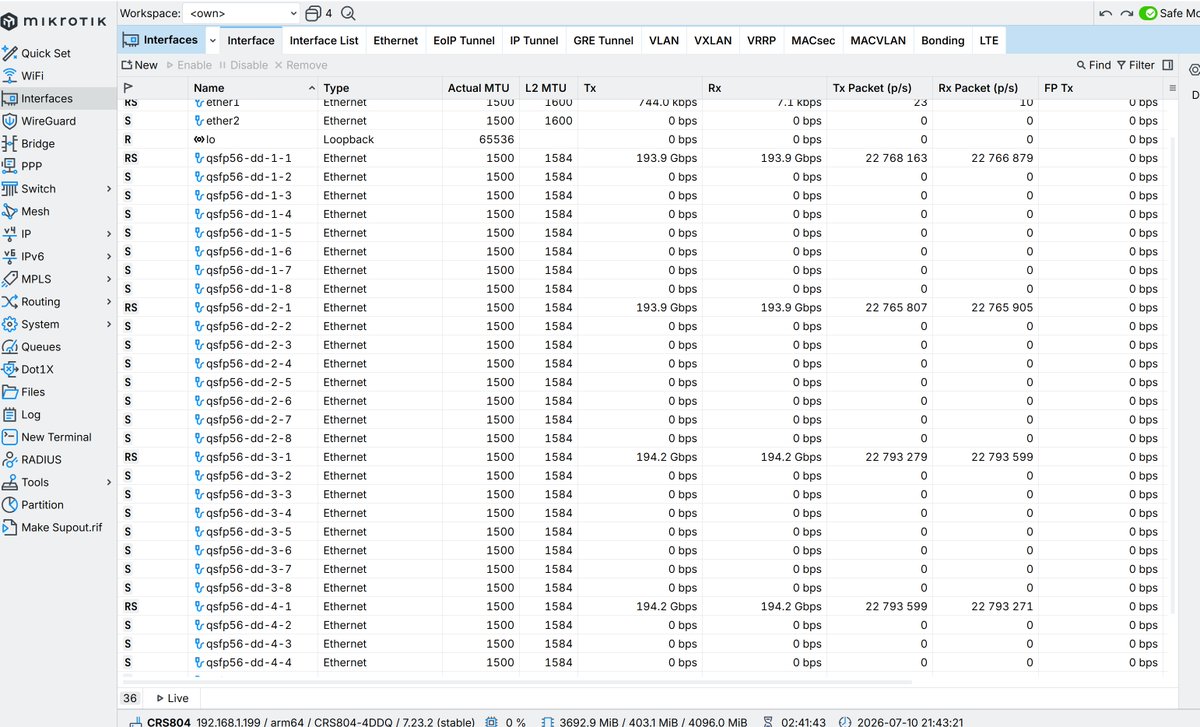Open the workspace search magnifier icon

[x=348, y=13]
